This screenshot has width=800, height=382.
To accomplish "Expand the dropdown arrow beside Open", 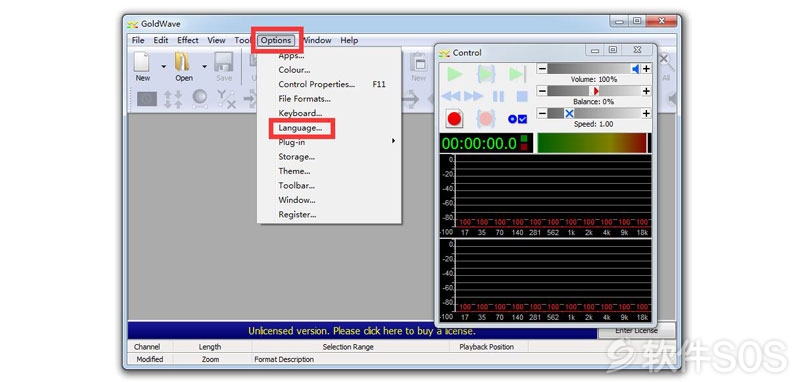I will [204, 66].
